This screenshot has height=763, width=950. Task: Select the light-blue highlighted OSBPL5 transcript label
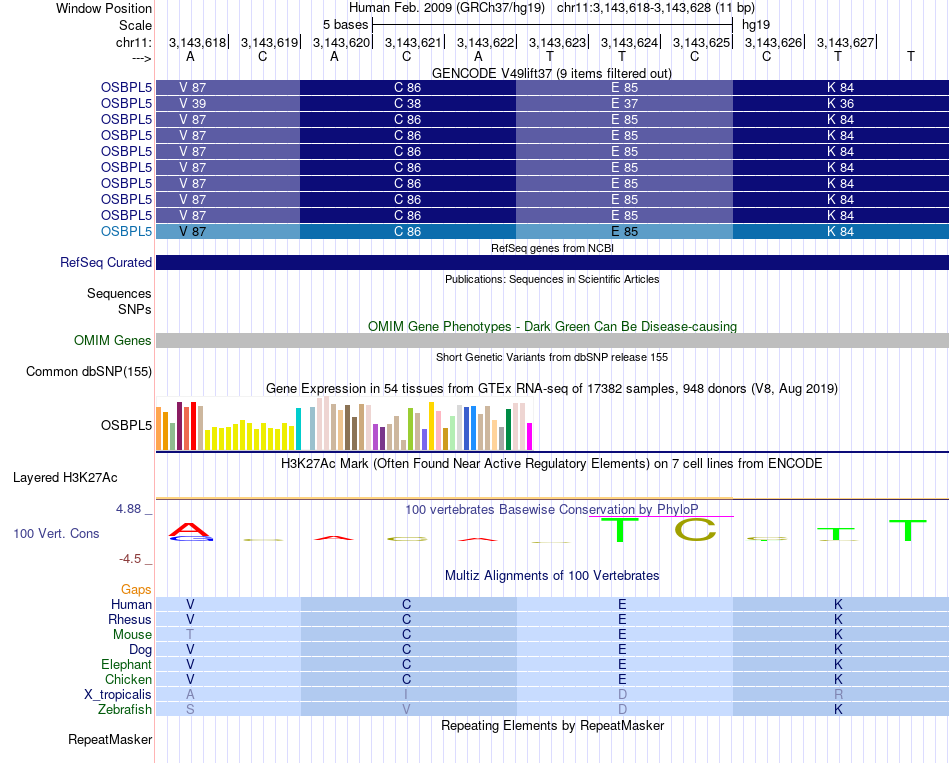click(126, 232)
